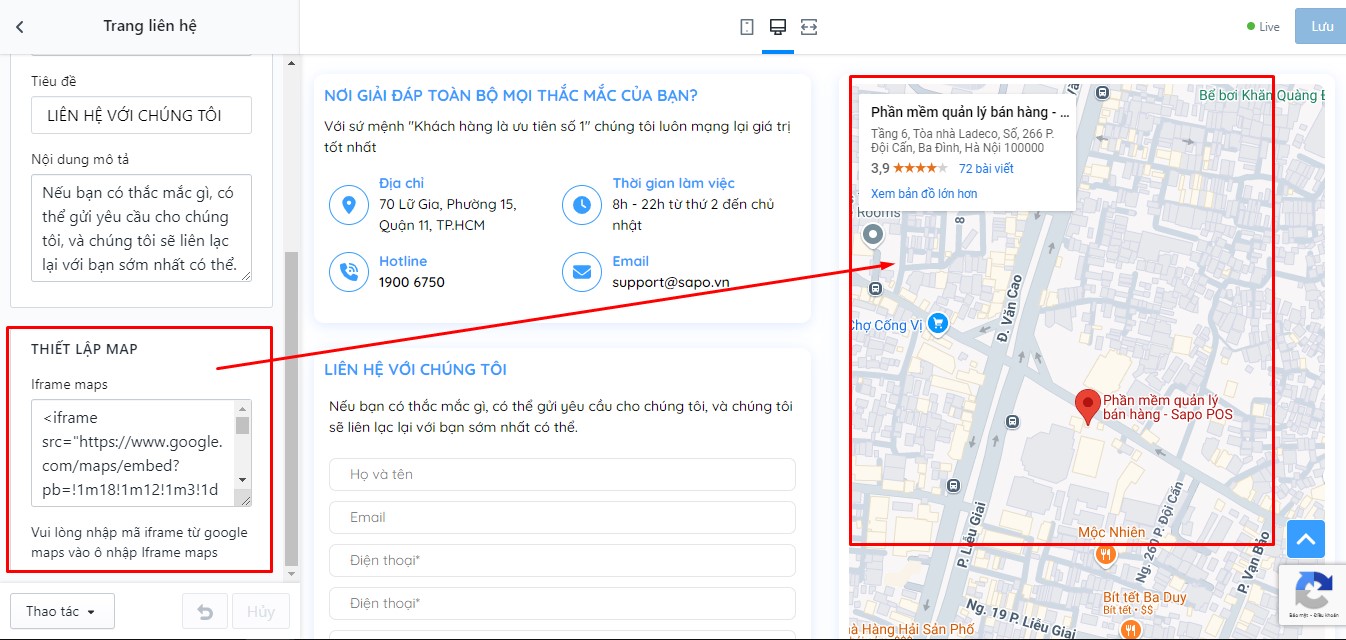Image resolution: width=1346 pixels, height=640 pixels.
Task: Click the 70 Lữ Gia address text
Action: [x=447, y=215]
